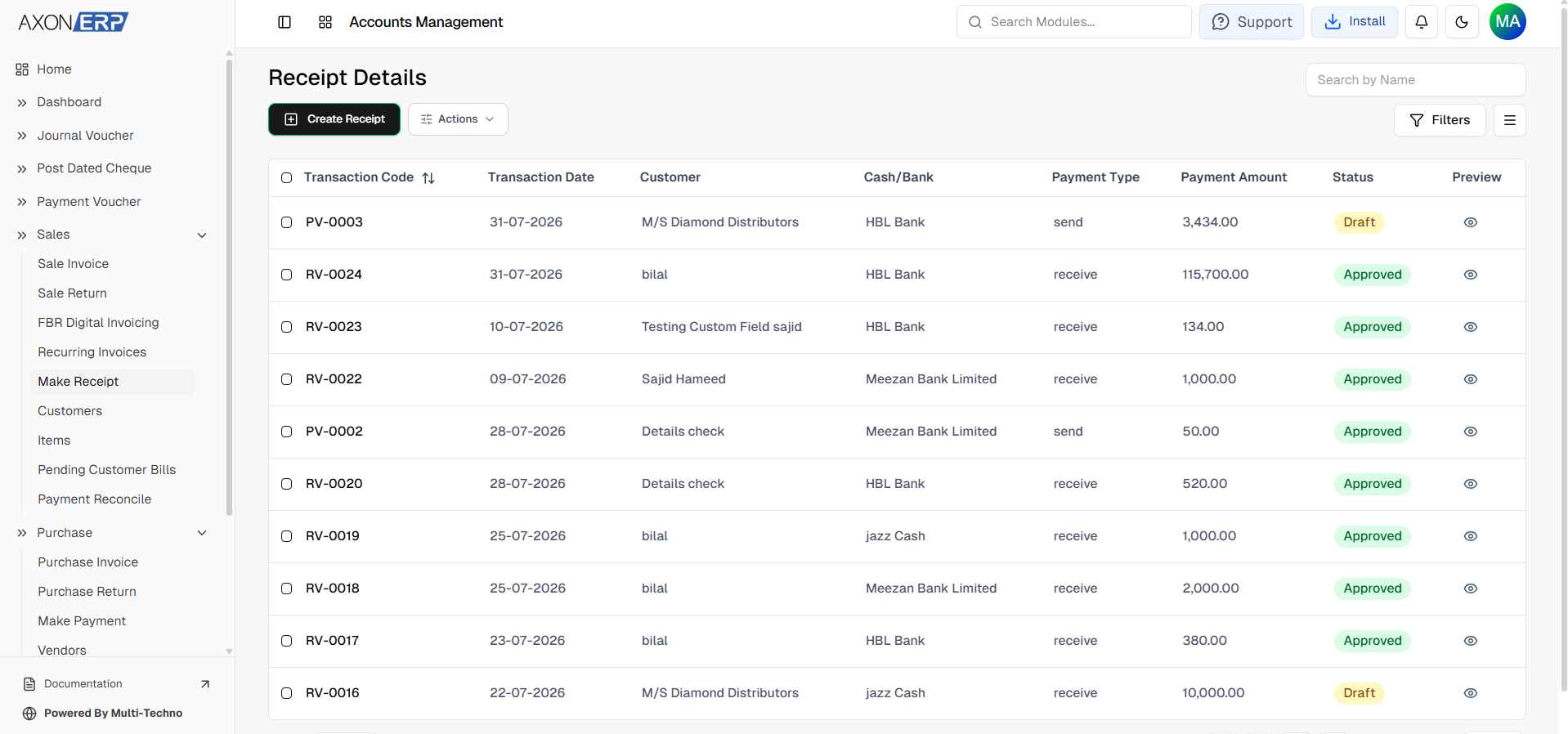Click Create Receipt button
1568x734 pixels.
coord(334,119)
